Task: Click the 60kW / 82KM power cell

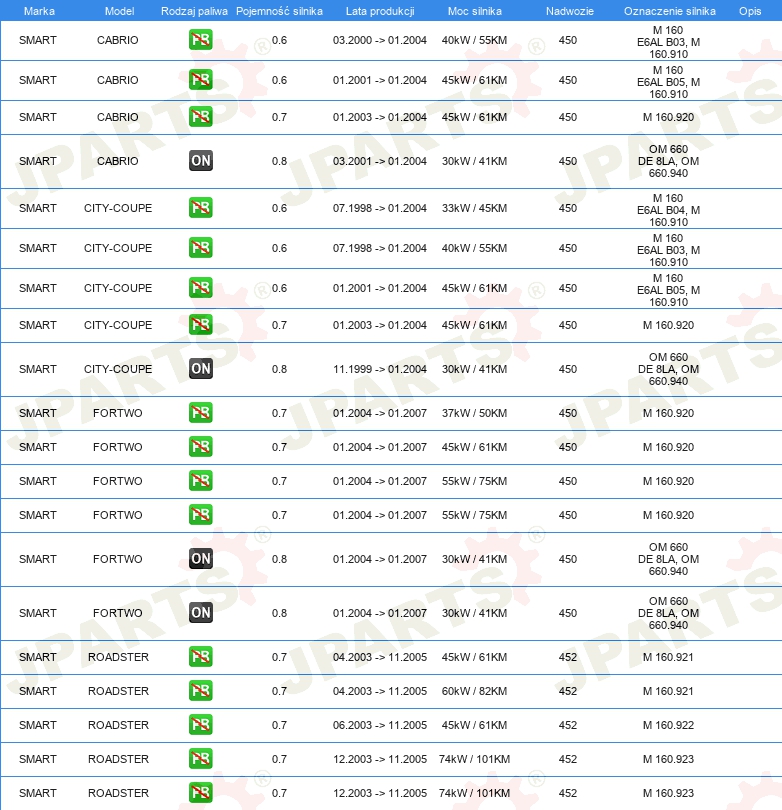Action: 474,691
